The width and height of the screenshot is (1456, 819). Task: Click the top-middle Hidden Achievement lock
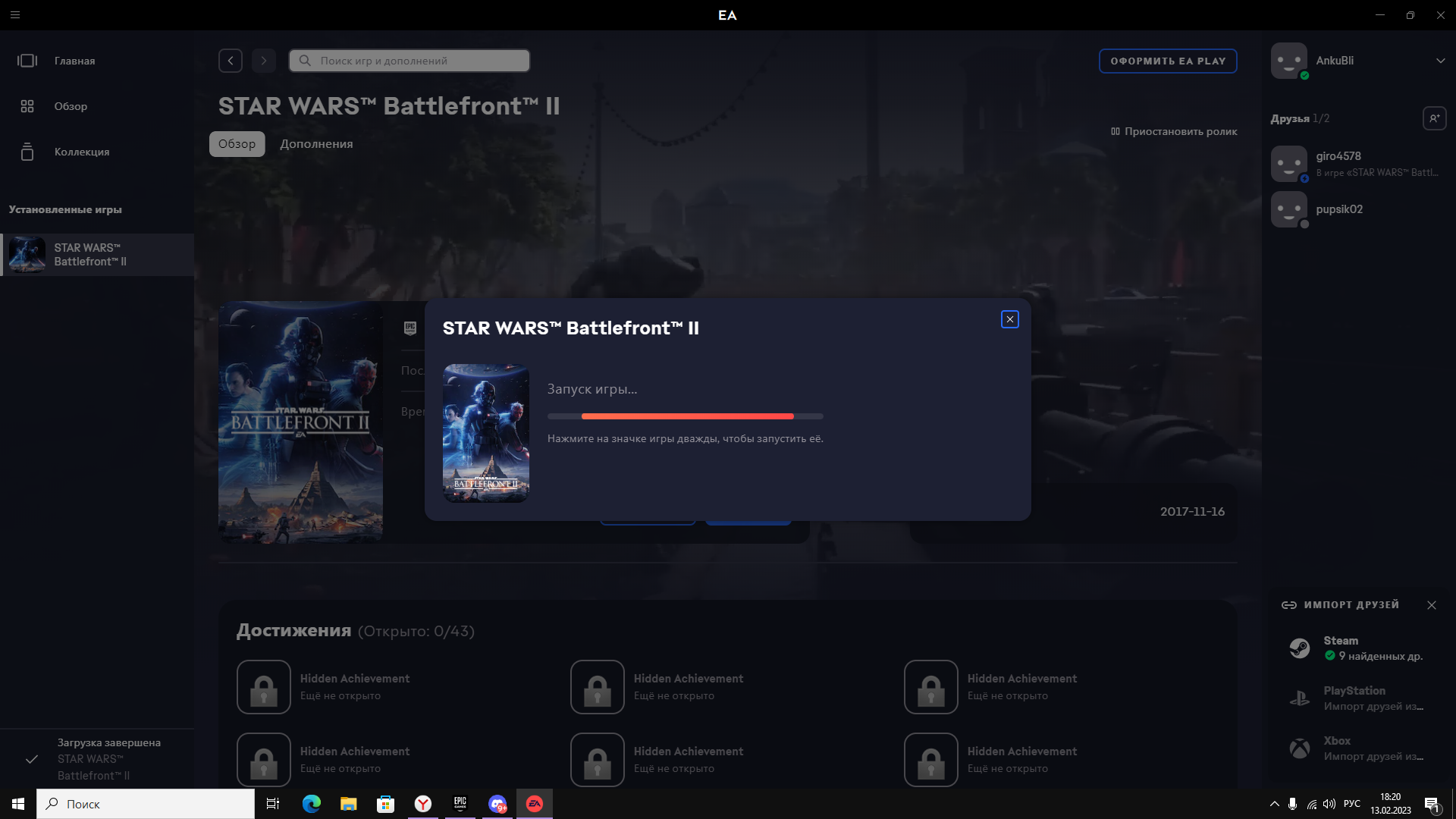[598, 687]
